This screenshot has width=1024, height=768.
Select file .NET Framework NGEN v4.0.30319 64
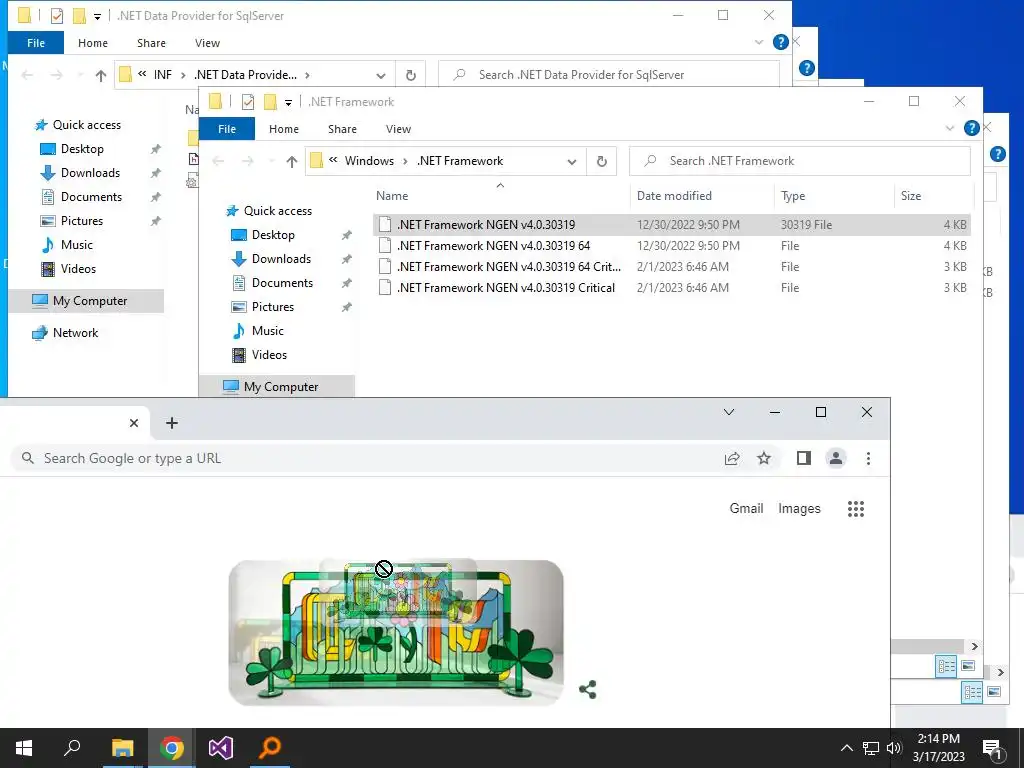pos(671,246)
